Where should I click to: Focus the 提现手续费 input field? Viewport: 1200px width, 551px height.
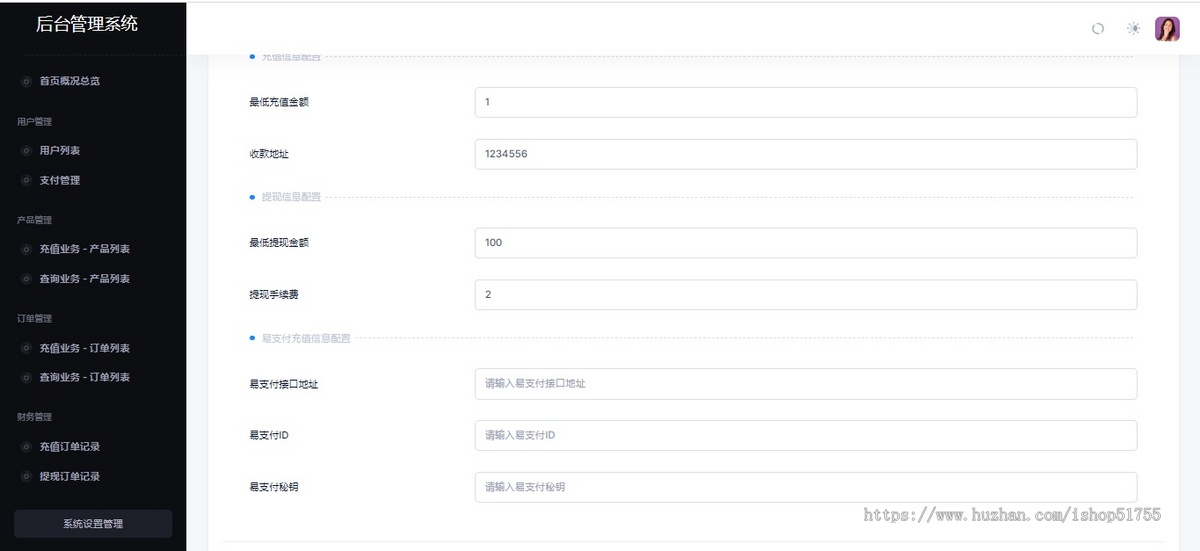(806, 295)
